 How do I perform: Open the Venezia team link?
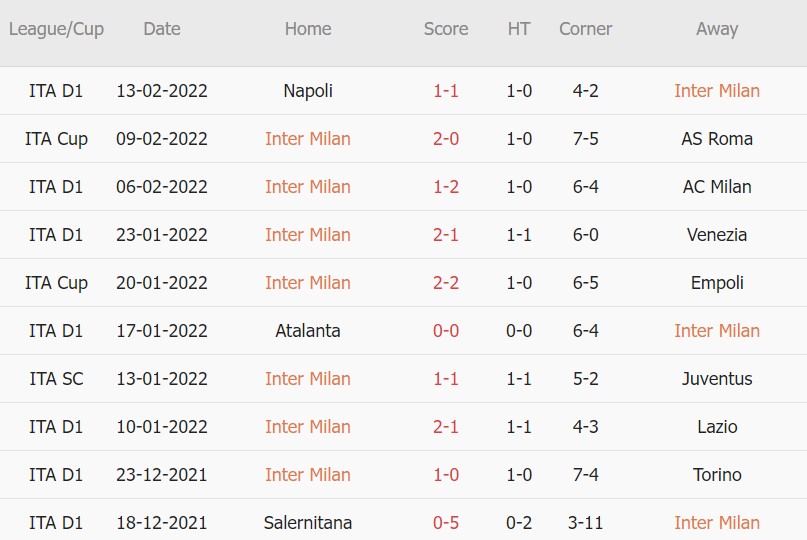(717, 235)
